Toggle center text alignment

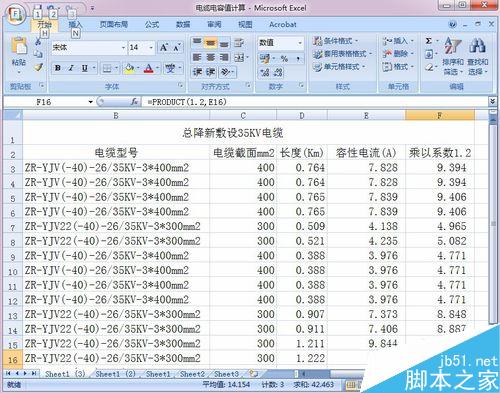pos(210,57)
